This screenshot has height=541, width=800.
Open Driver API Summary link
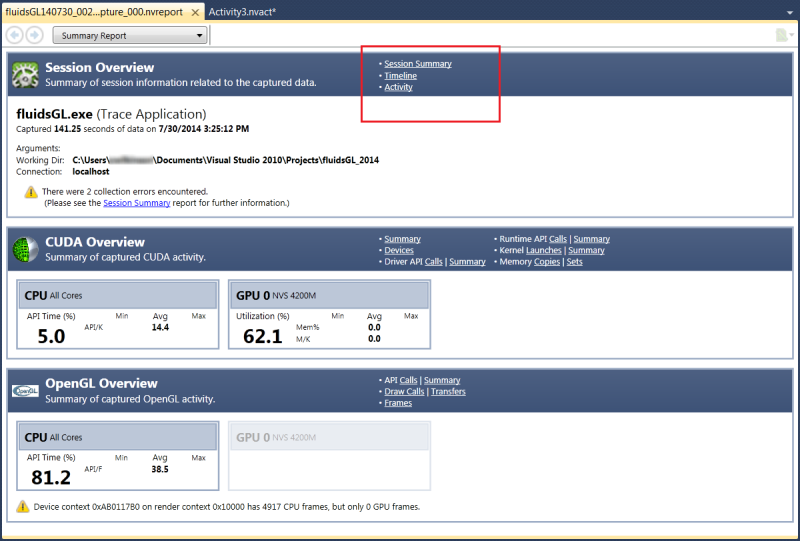point(467,261)
